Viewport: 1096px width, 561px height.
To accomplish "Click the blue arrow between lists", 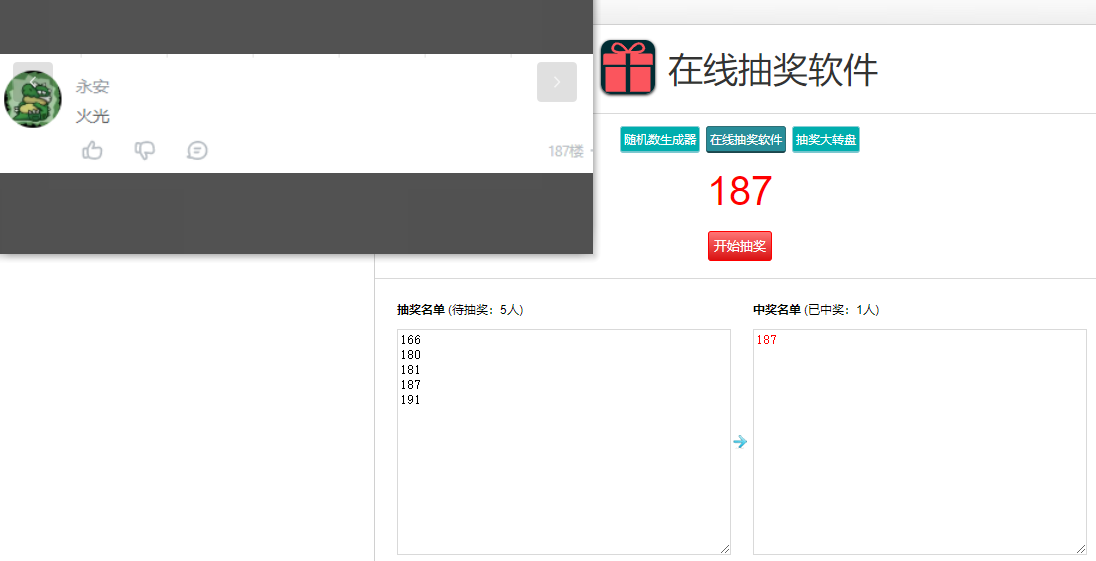I will pyautogui.click(x=740, y=442).
